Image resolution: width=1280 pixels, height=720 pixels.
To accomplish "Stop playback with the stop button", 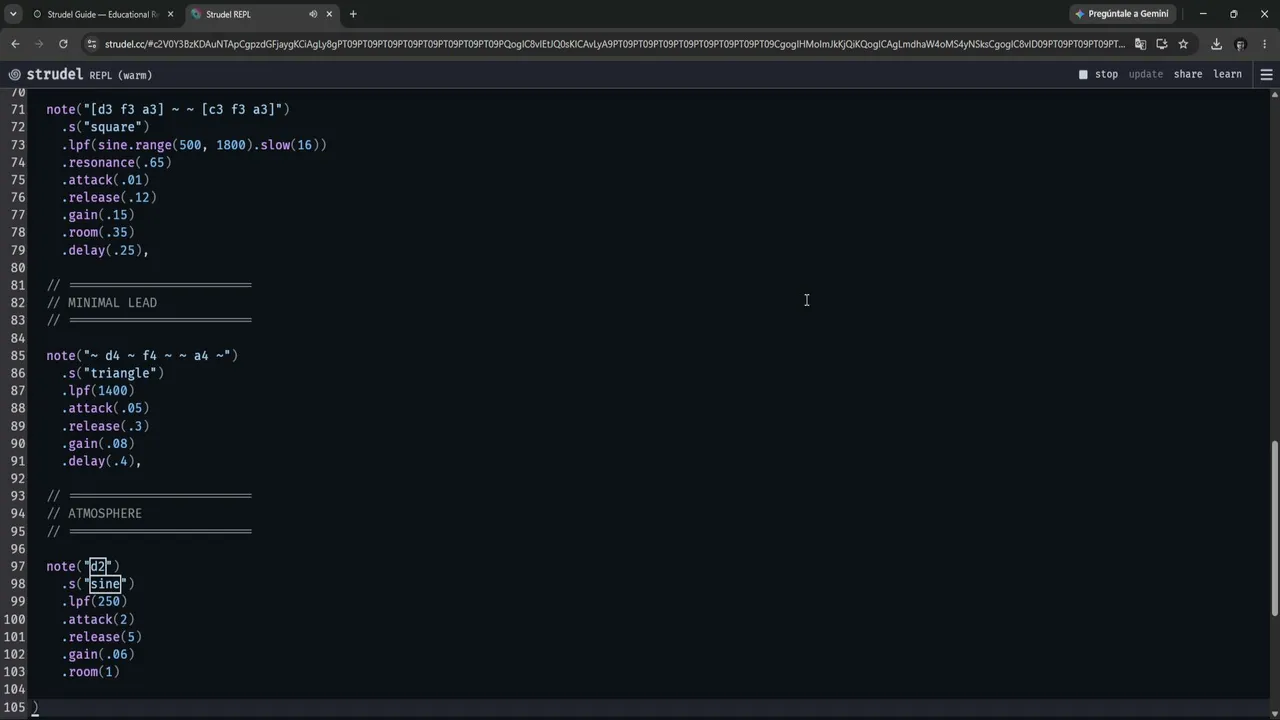I will coord(1098,74).
